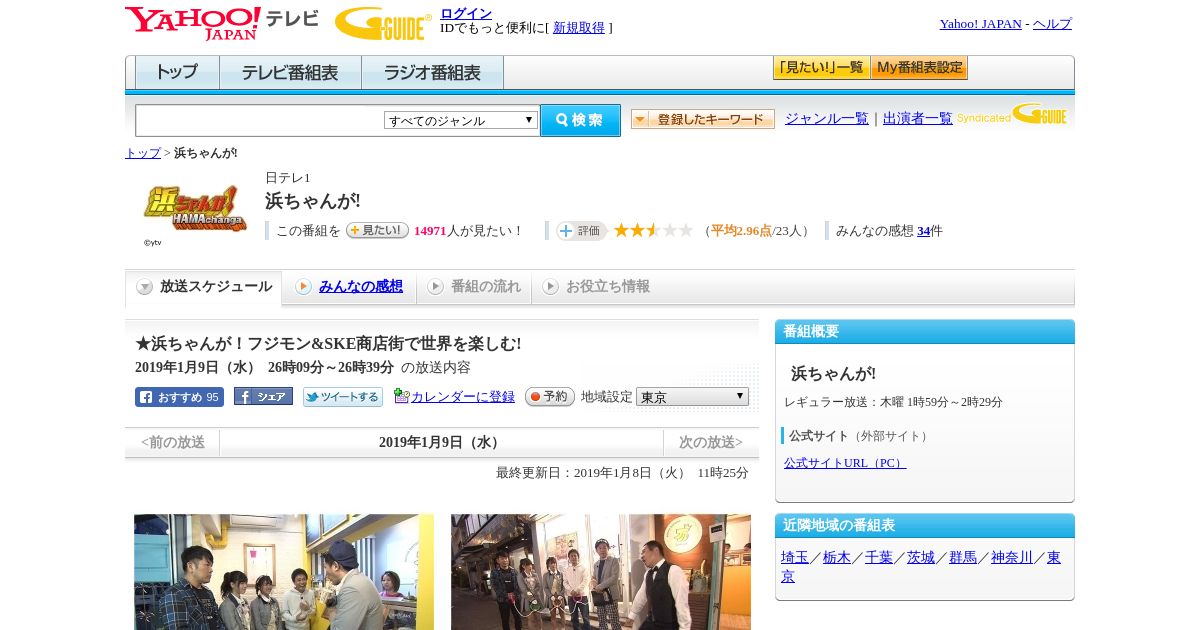Click the Facebook シェア button
The height and width of the screenshot is (630, 1200).
pos(263,396)
